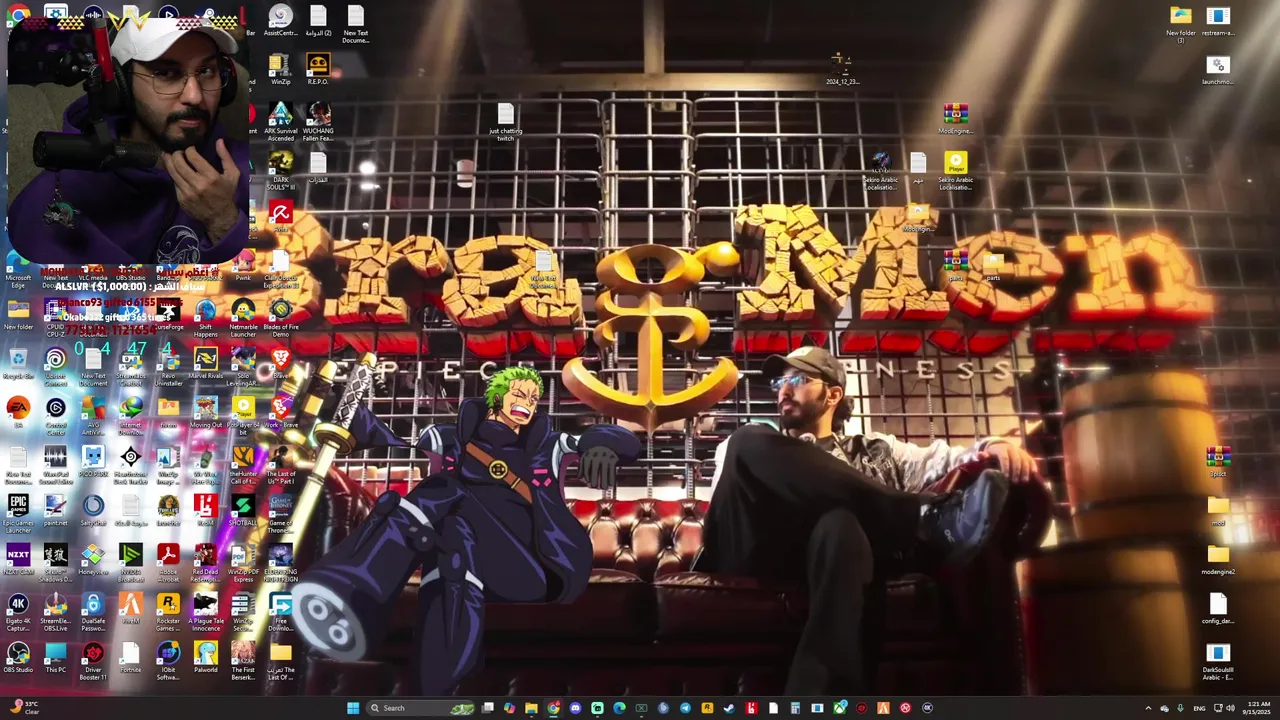Launch WUCHANG Fallen Feathers shortcut

pyautogui.click(x=318, y=121)
